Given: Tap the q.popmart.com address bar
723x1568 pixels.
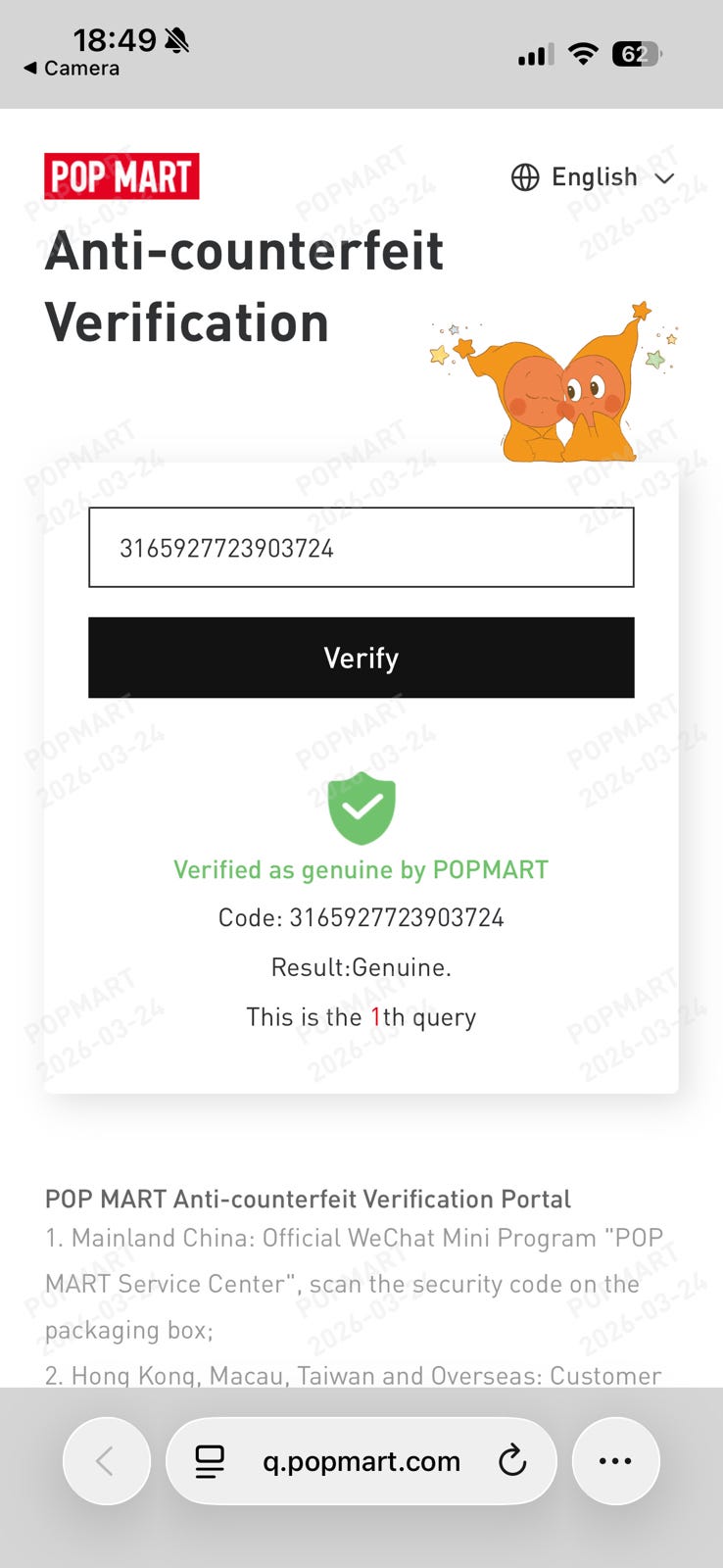Looking at the screenshot, I should coord(361,1461).
